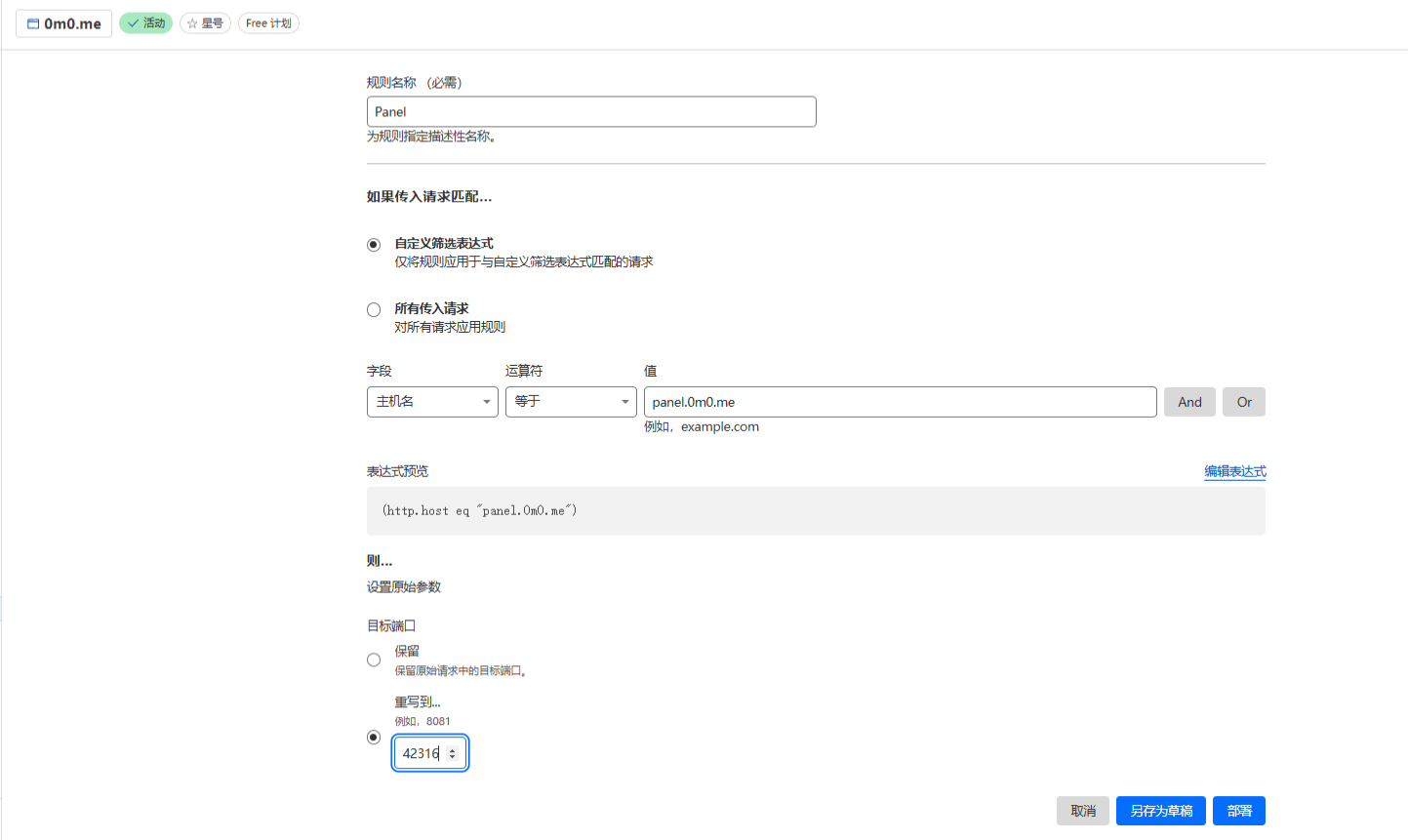Click the And button to add condition
Screen dimensions: 1408x840
coord(1189,402)
